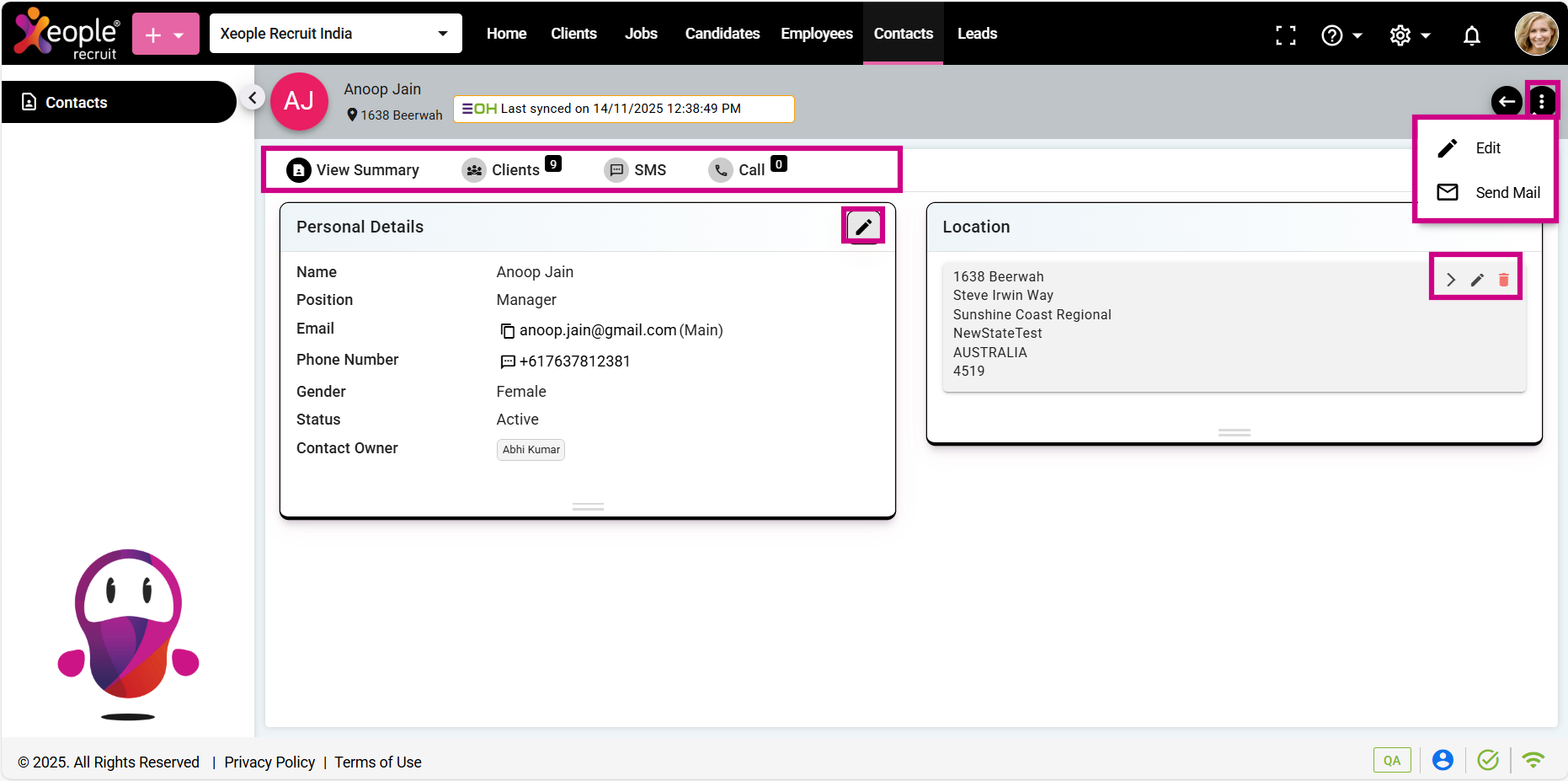
Task: Open the pink plus quick-add dropdown
Action: (x=165, y=35)
